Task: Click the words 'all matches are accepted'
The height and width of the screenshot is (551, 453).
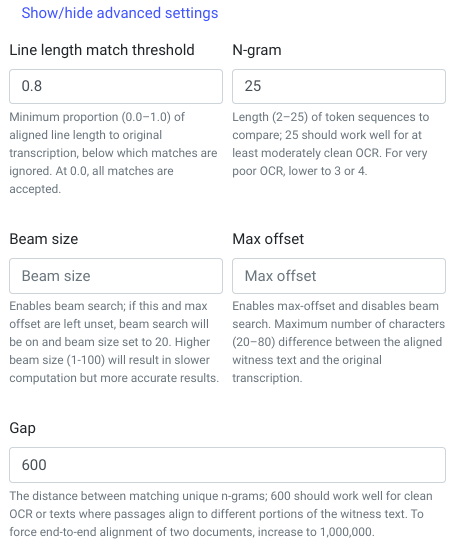Action: point(91,180)
